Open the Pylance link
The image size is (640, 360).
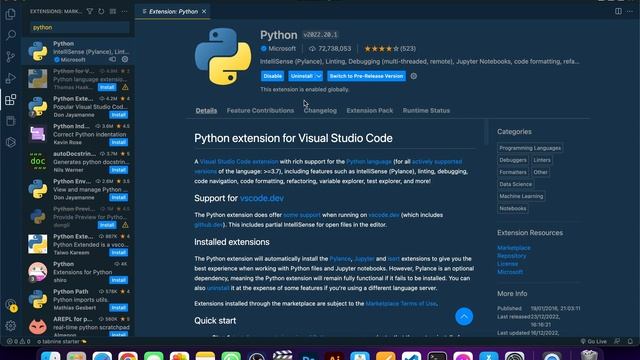click(x=340, y=259)
